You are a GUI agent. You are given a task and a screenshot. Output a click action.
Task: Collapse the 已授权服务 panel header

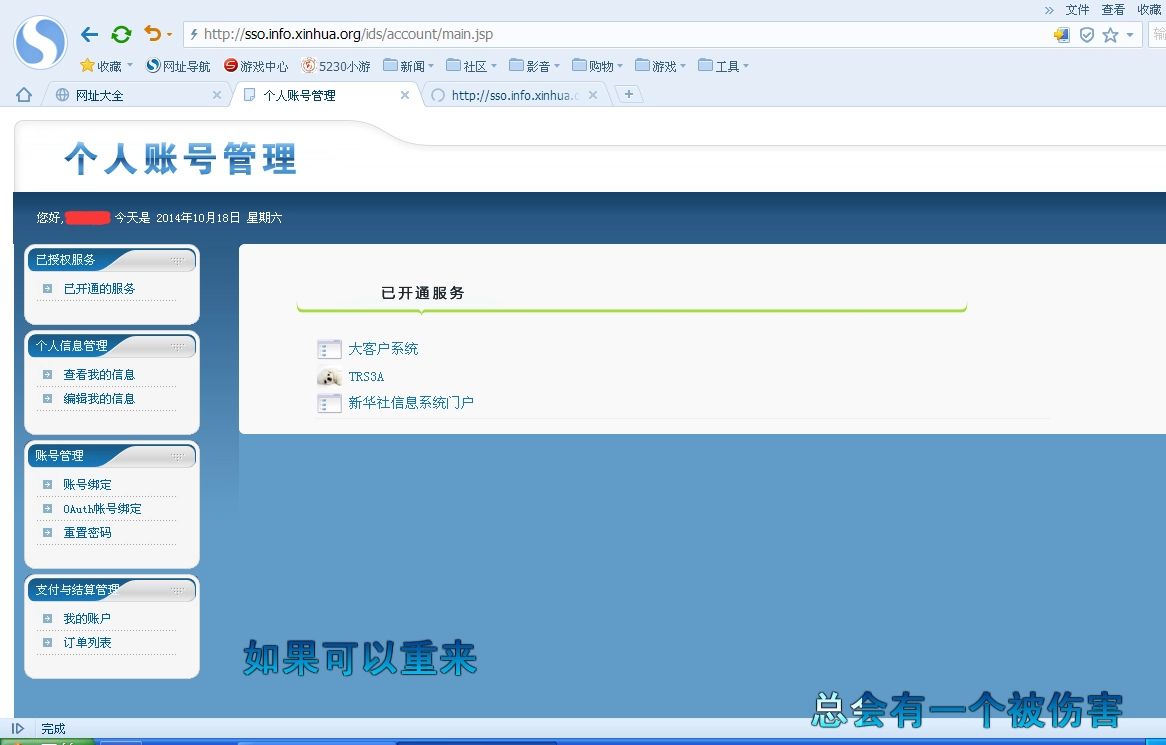tap(112, 260)
